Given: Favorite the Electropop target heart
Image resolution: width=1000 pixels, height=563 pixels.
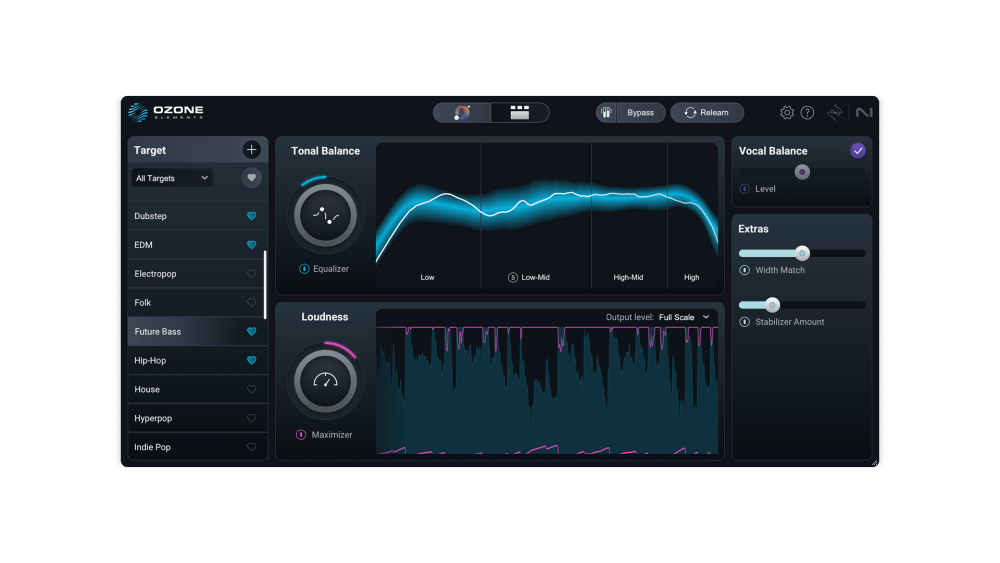Looking at the screenshot, I should point(251,274).
